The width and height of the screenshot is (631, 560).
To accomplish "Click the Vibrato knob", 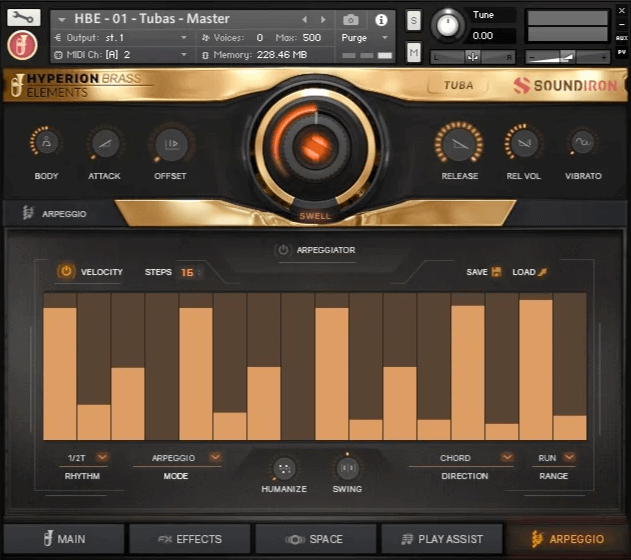I will (x=583, y=145).
